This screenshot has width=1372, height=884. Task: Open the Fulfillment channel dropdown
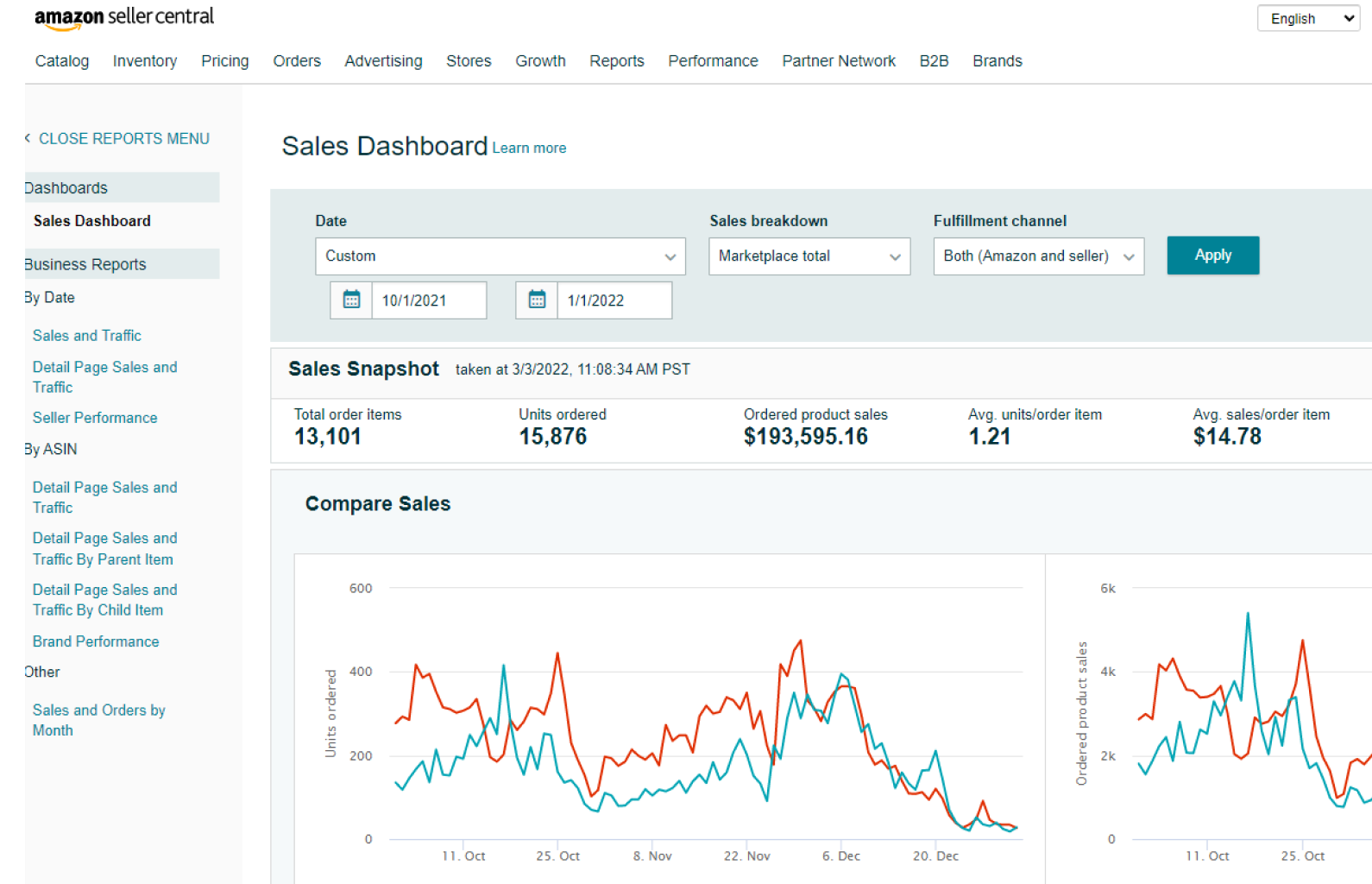pos(1038,256)
